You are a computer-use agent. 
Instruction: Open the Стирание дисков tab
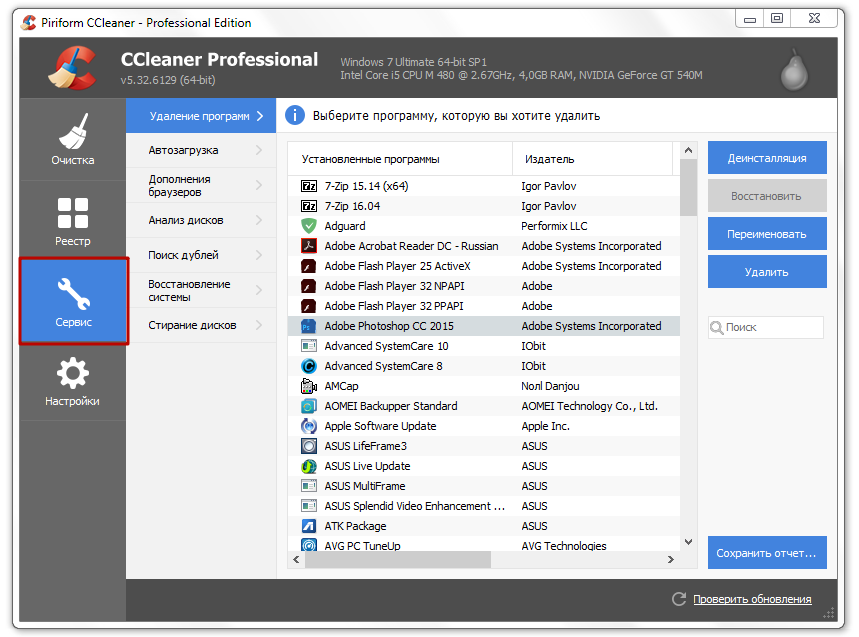(x=201, y=325)
